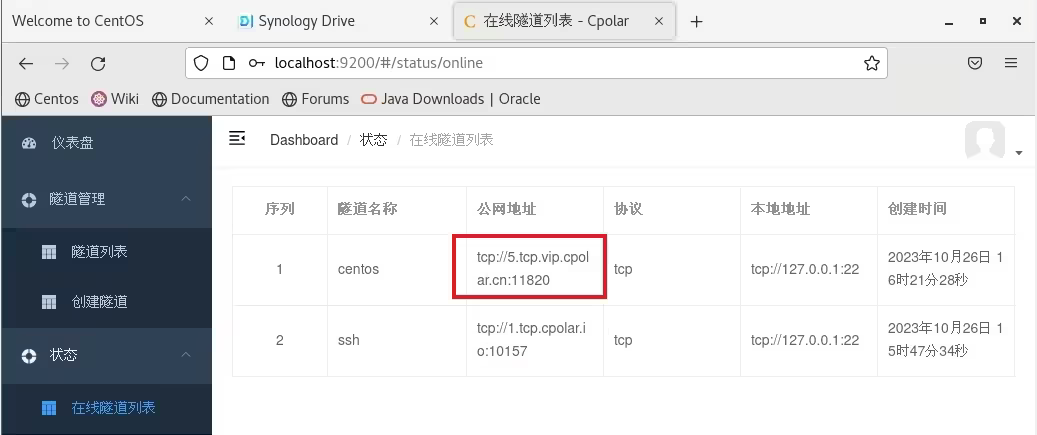Click the tcp://5.tcp.vip.cpolar.cn:11820 address
The width and height of the screenshot is (1037, 435).
pyautogui.click(x=532, y=268)
